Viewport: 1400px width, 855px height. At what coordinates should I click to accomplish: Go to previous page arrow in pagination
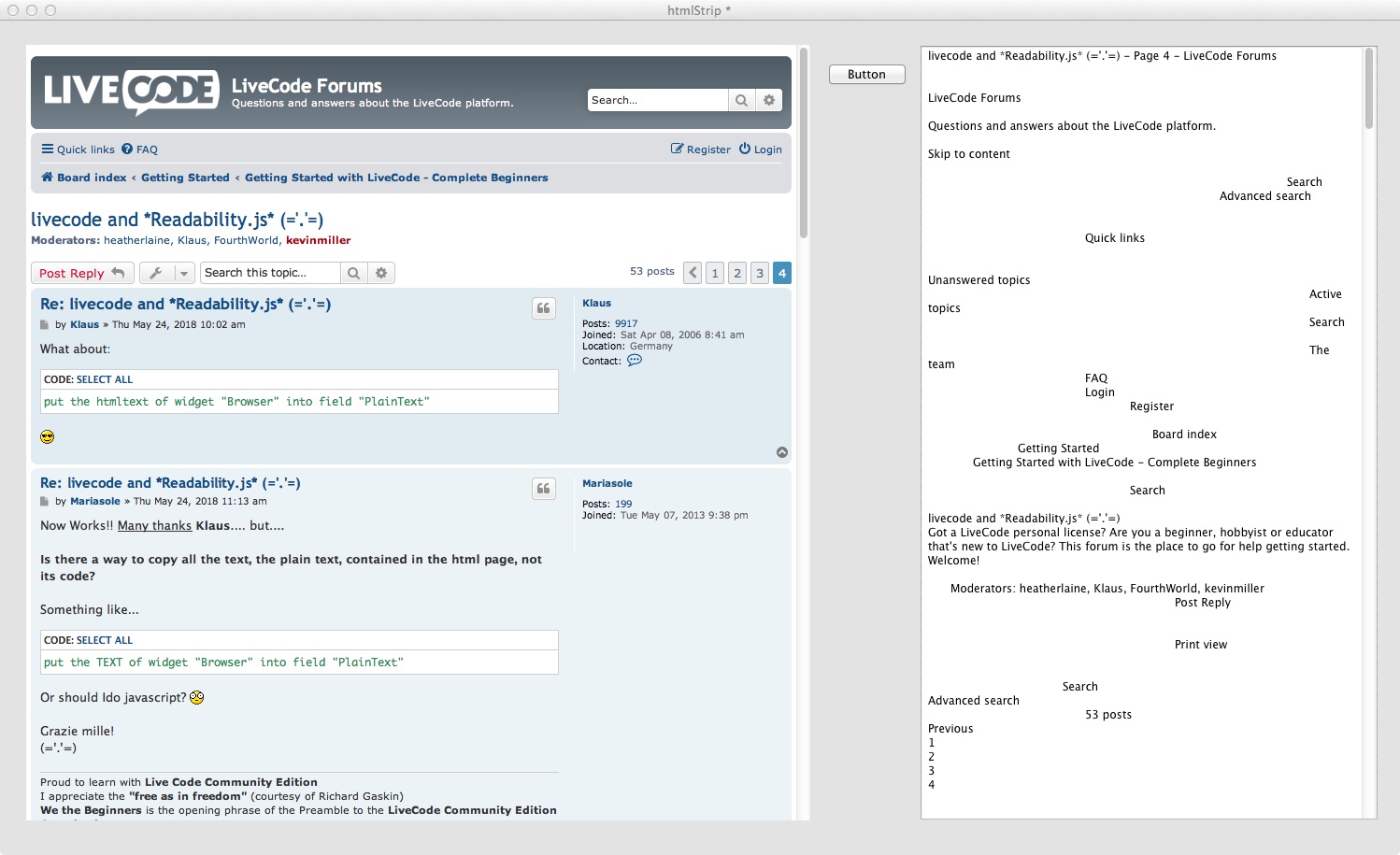693,273
